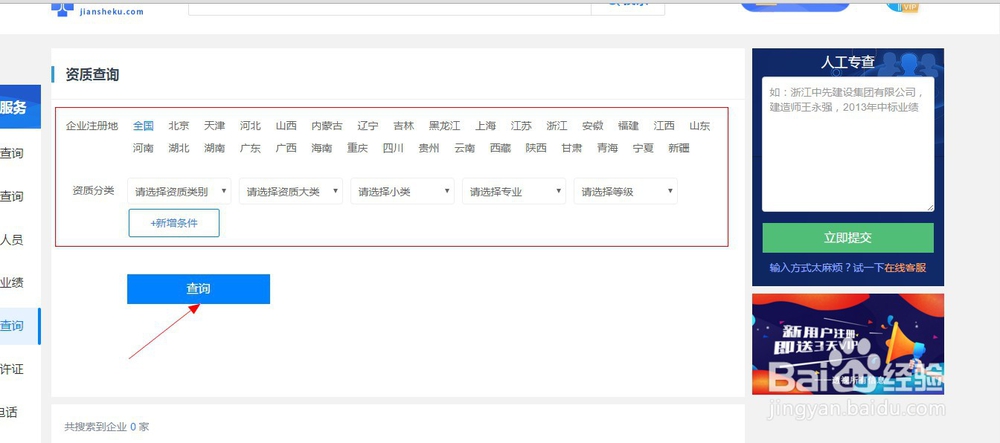Viewport: 1000px width, 443px height.
Task: Select 山东 region filter
Action: pyautogui.click(x=700, y=126)
